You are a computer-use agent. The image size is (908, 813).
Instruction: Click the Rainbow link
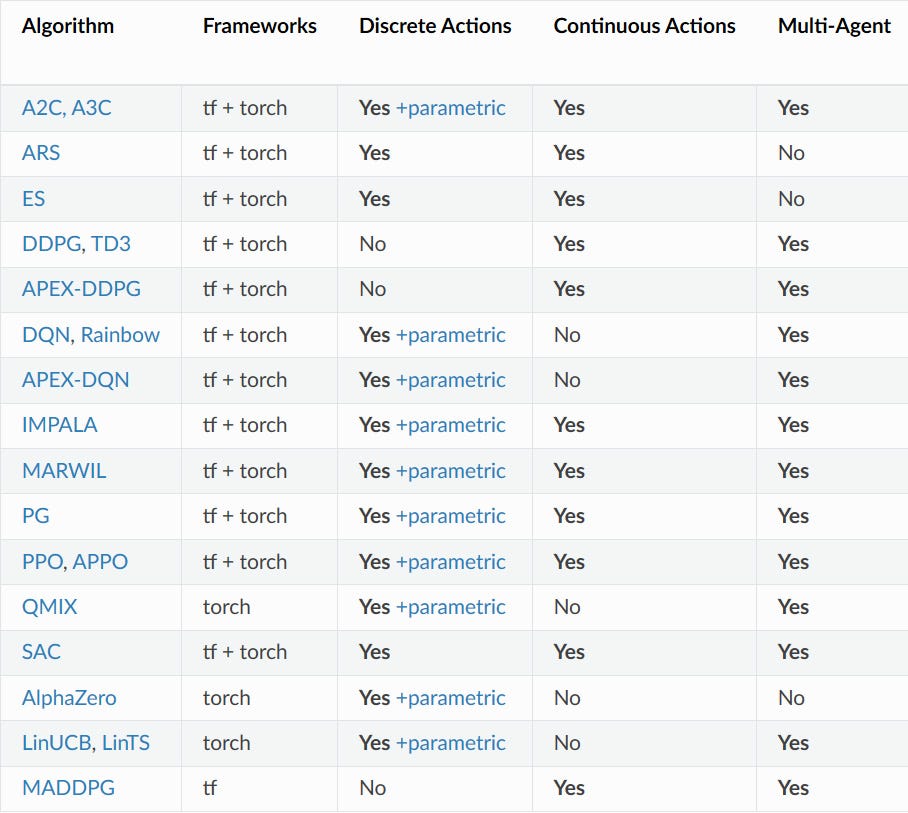click(120, 335)
